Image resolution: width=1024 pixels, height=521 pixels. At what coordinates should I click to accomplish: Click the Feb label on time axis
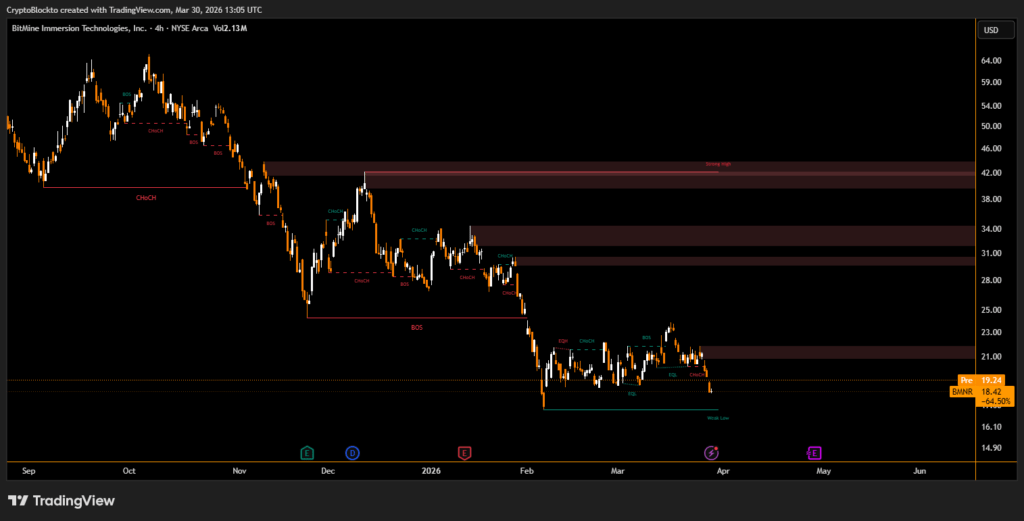(x=528, y=469)
